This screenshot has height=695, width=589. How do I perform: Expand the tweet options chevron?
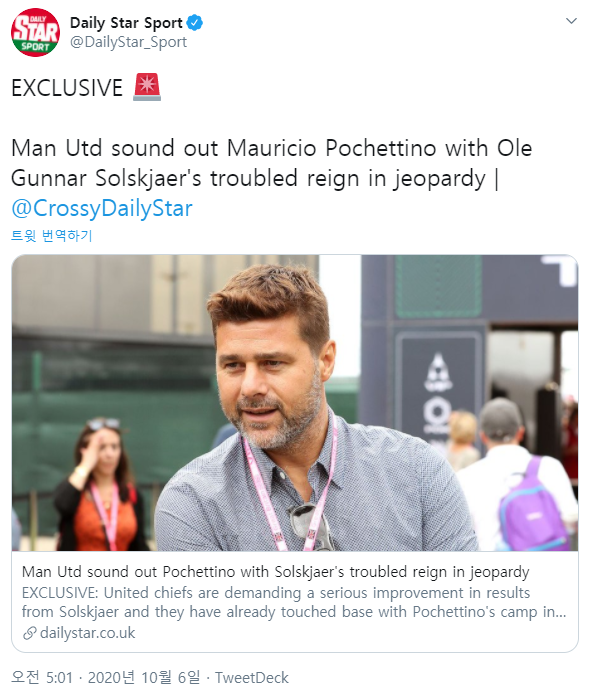[571, 21]
